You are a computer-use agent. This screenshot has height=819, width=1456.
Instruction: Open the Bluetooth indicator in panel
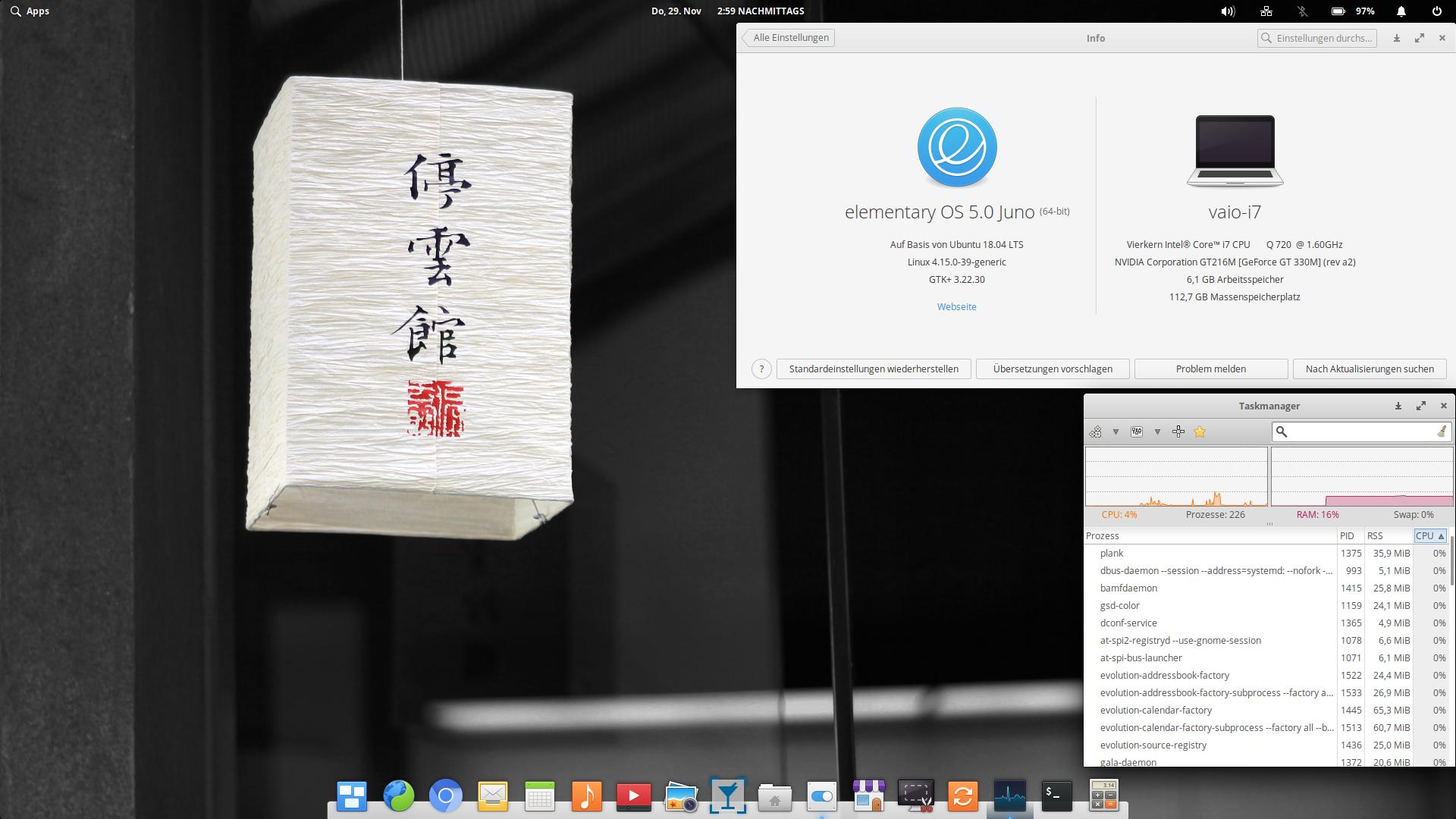point(1302,11)
